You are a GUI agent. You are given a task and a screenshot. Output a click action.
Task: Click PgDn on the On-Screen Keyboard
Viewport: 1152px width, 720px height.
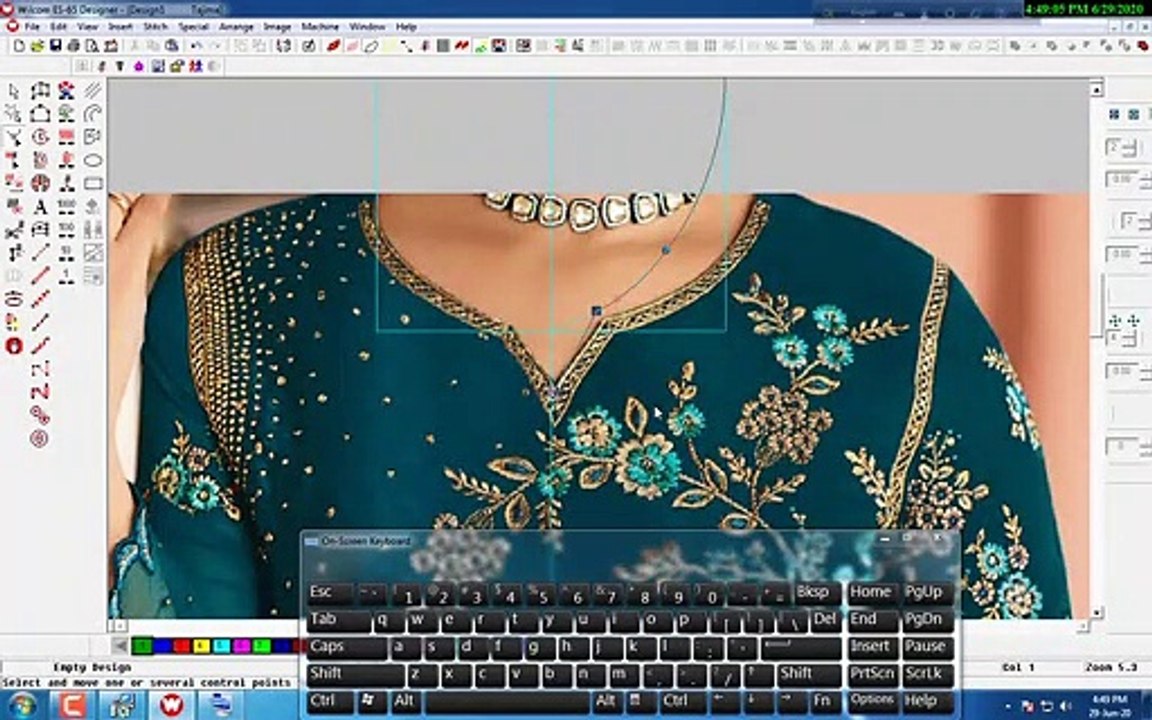pos(928,620)
